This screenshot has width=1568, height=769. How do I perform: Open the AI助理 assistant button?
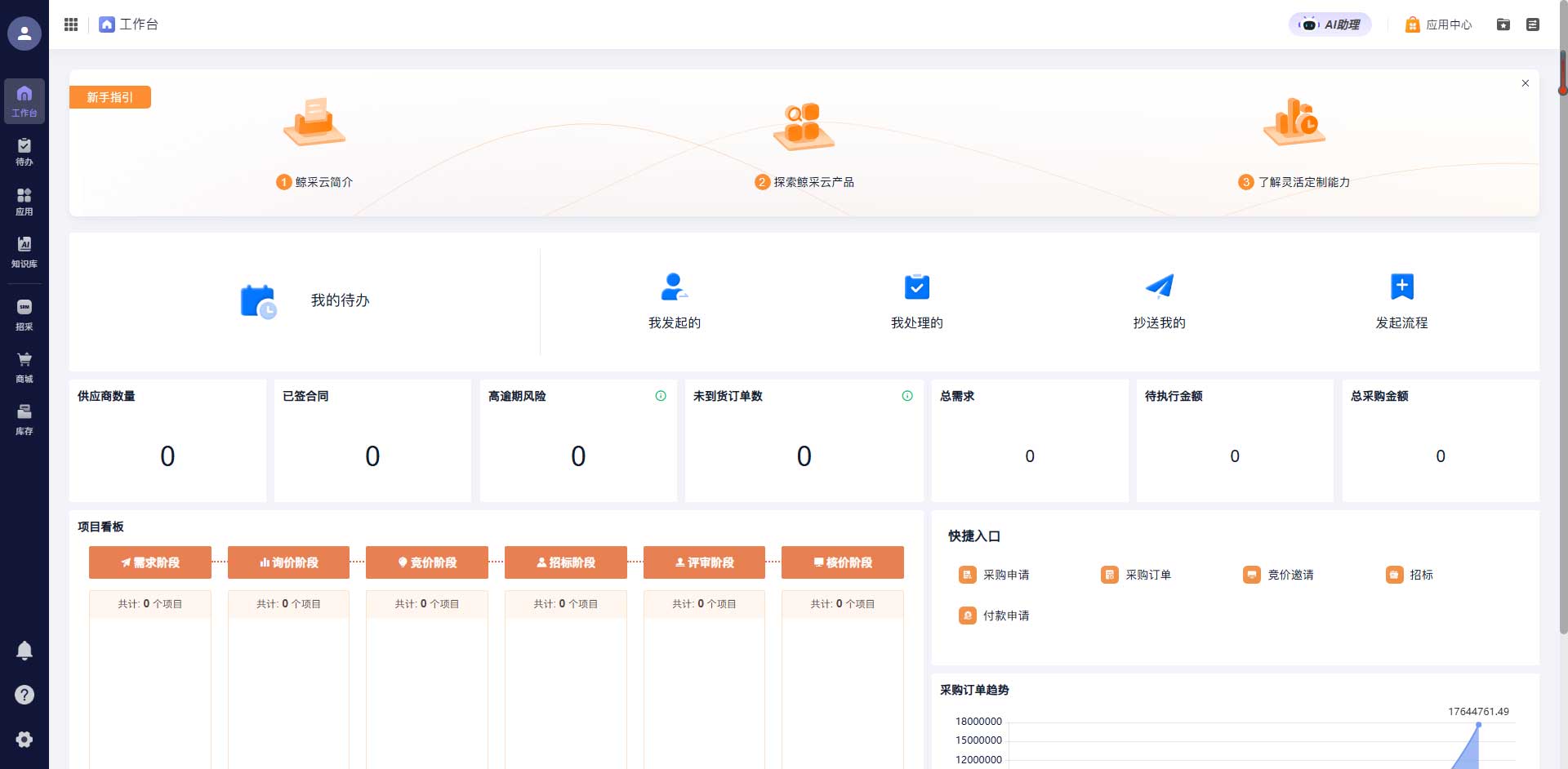(x=1330, y=24)
